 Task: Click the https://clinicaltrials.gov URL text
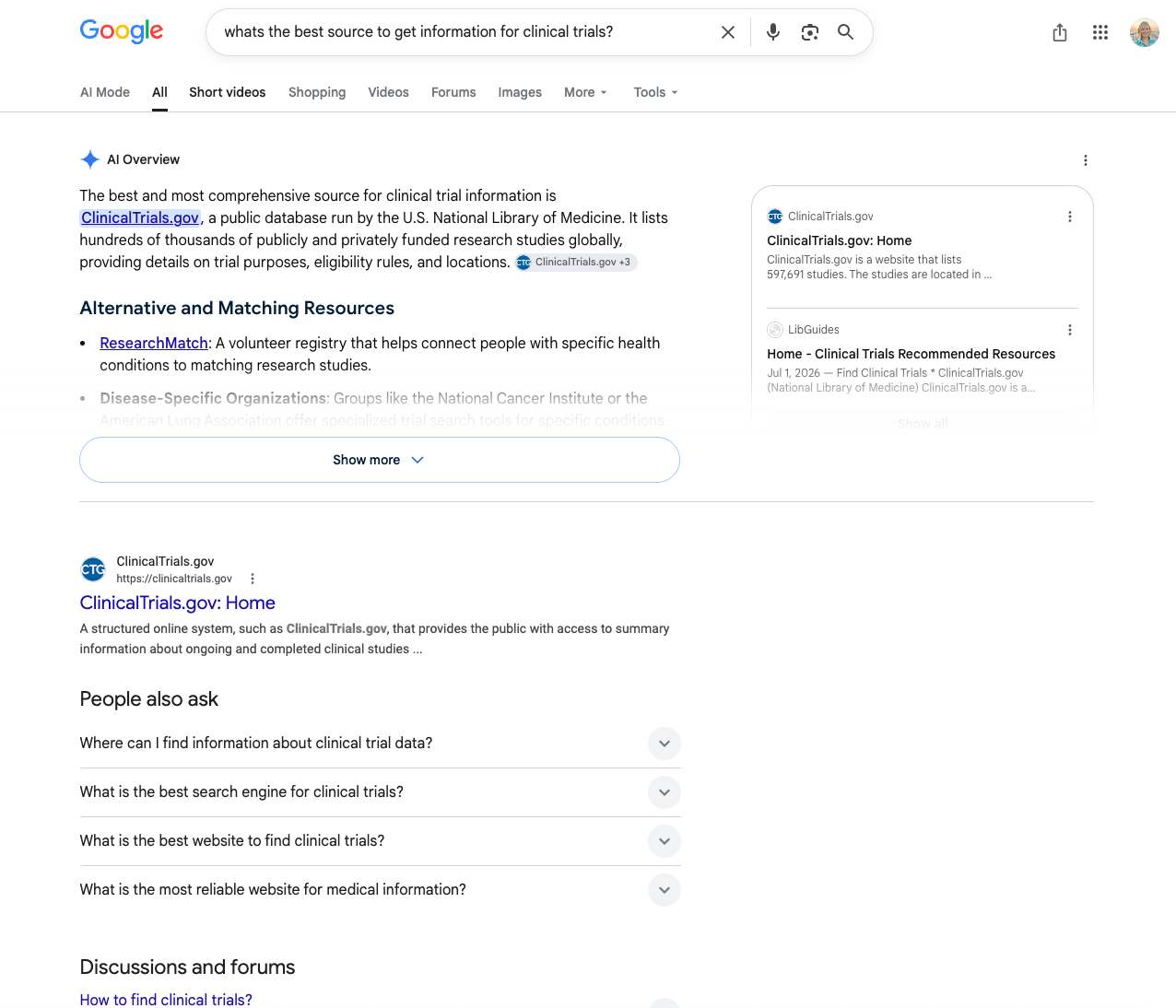pos(174,579)
